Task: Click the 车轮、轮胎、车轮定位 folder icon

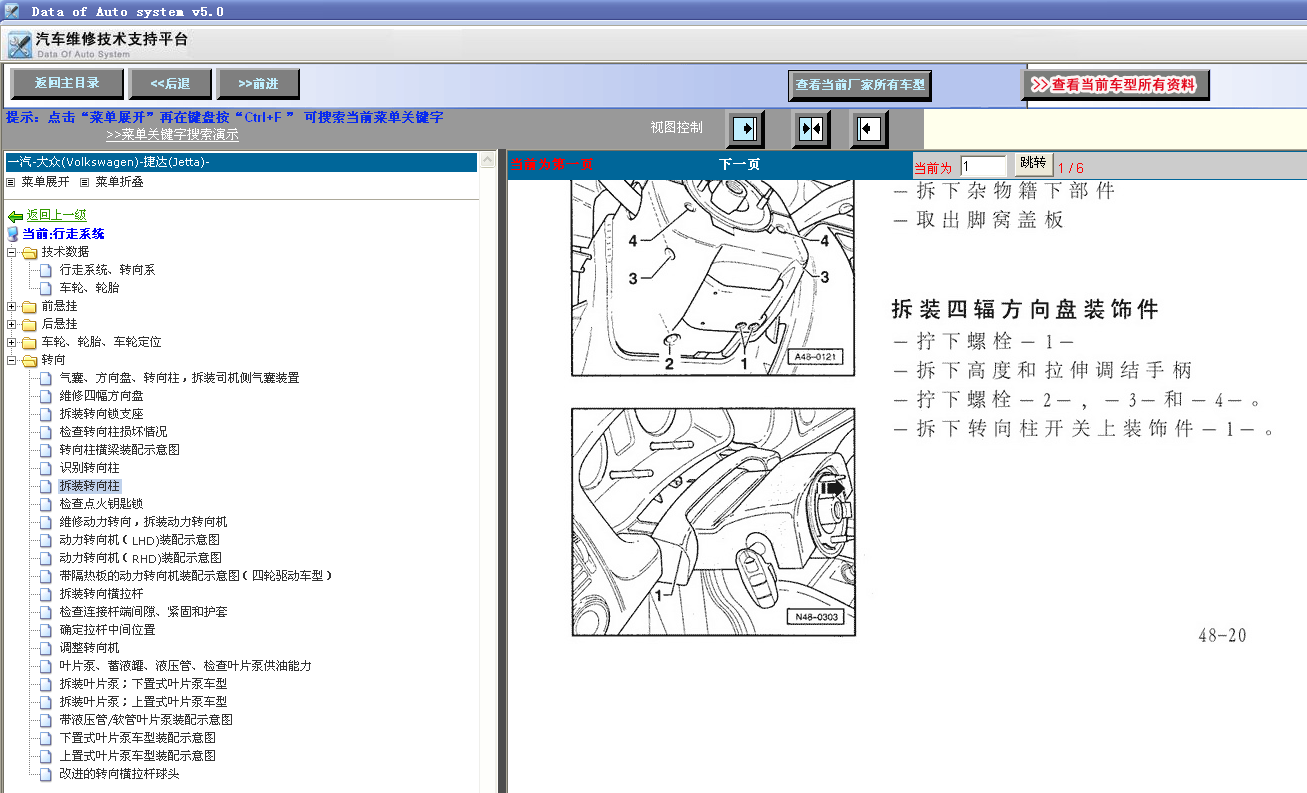Action: pyautogui.click(x=29, y=342)
